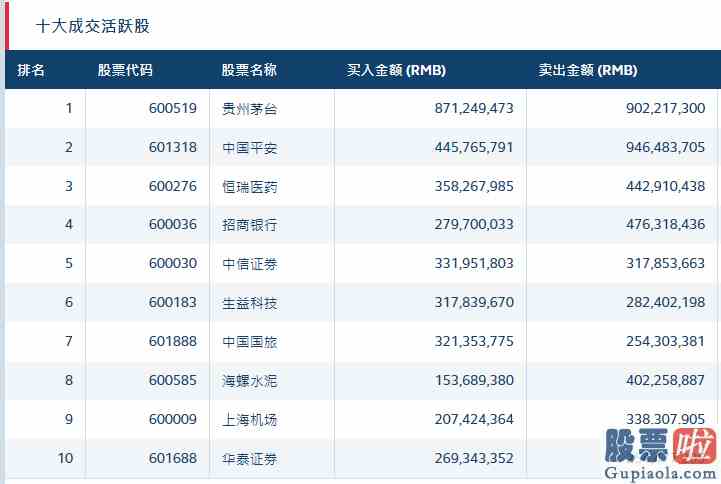721x484 pixels.
Task: Click buy amount 153,689,380
Action: tap(474, 381)
